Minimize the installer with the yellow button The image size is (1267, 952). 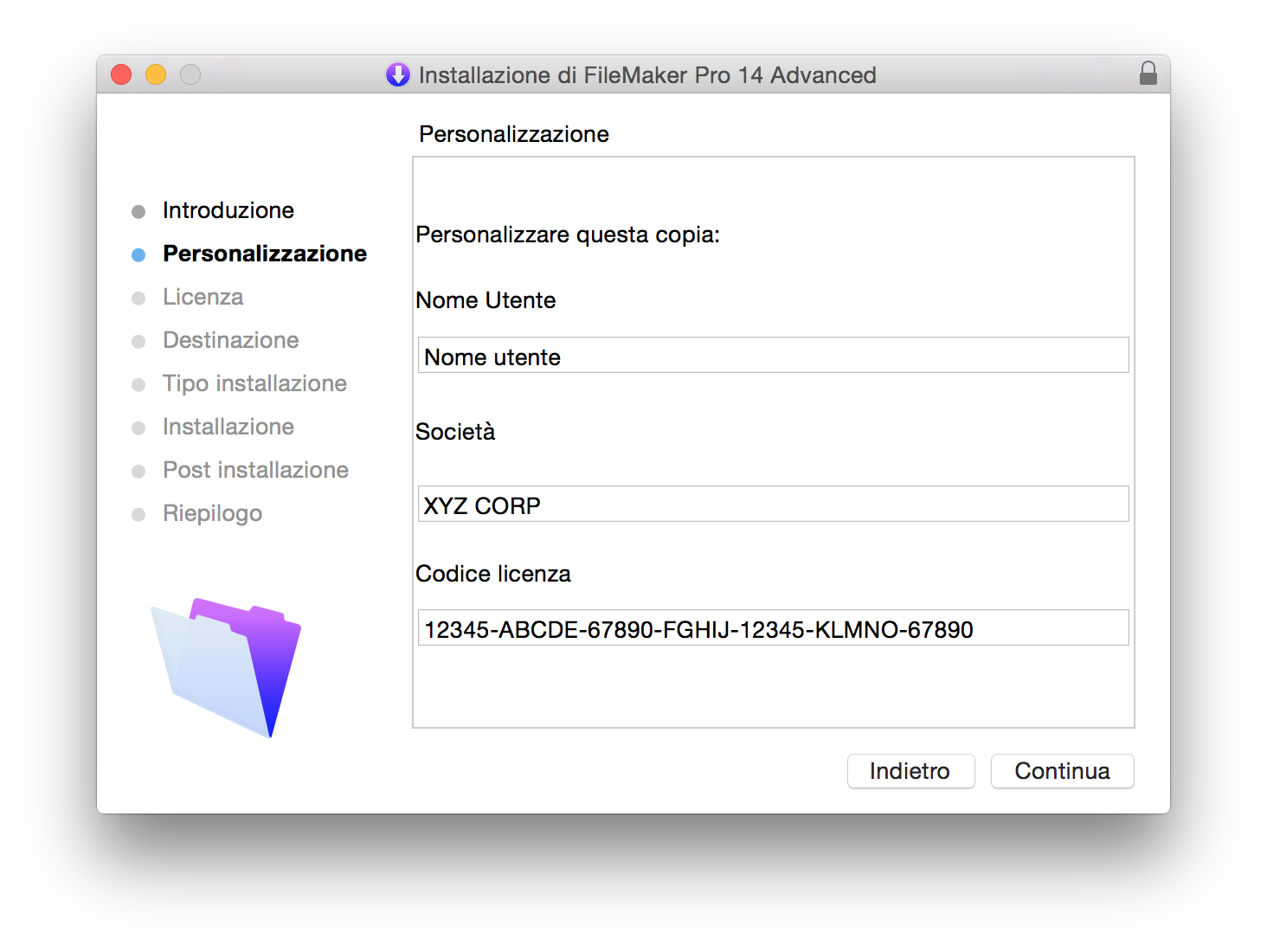click(156, 74)
